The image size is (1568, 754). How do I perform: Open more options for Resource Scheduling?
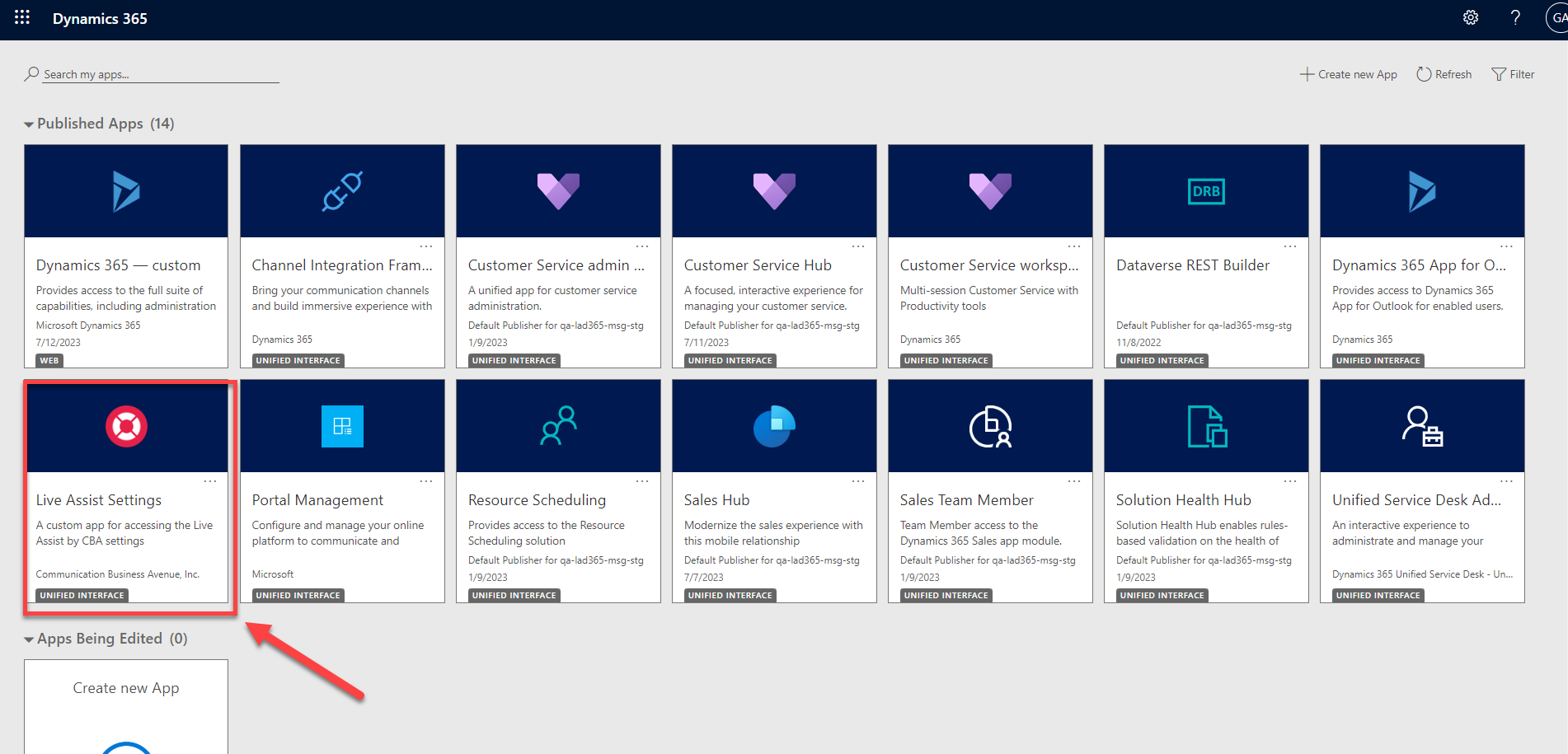[x=642, y=481]
